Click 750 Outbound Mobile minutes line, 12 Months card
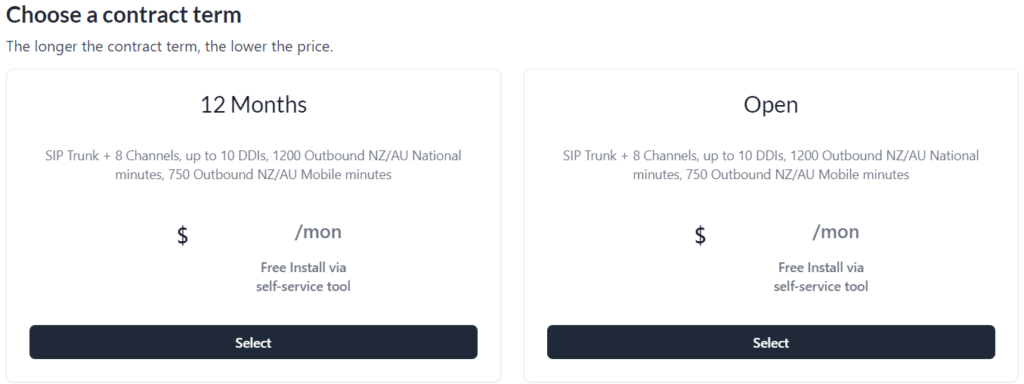Viewport: 1024px width, 384px height. pos(253,175)
